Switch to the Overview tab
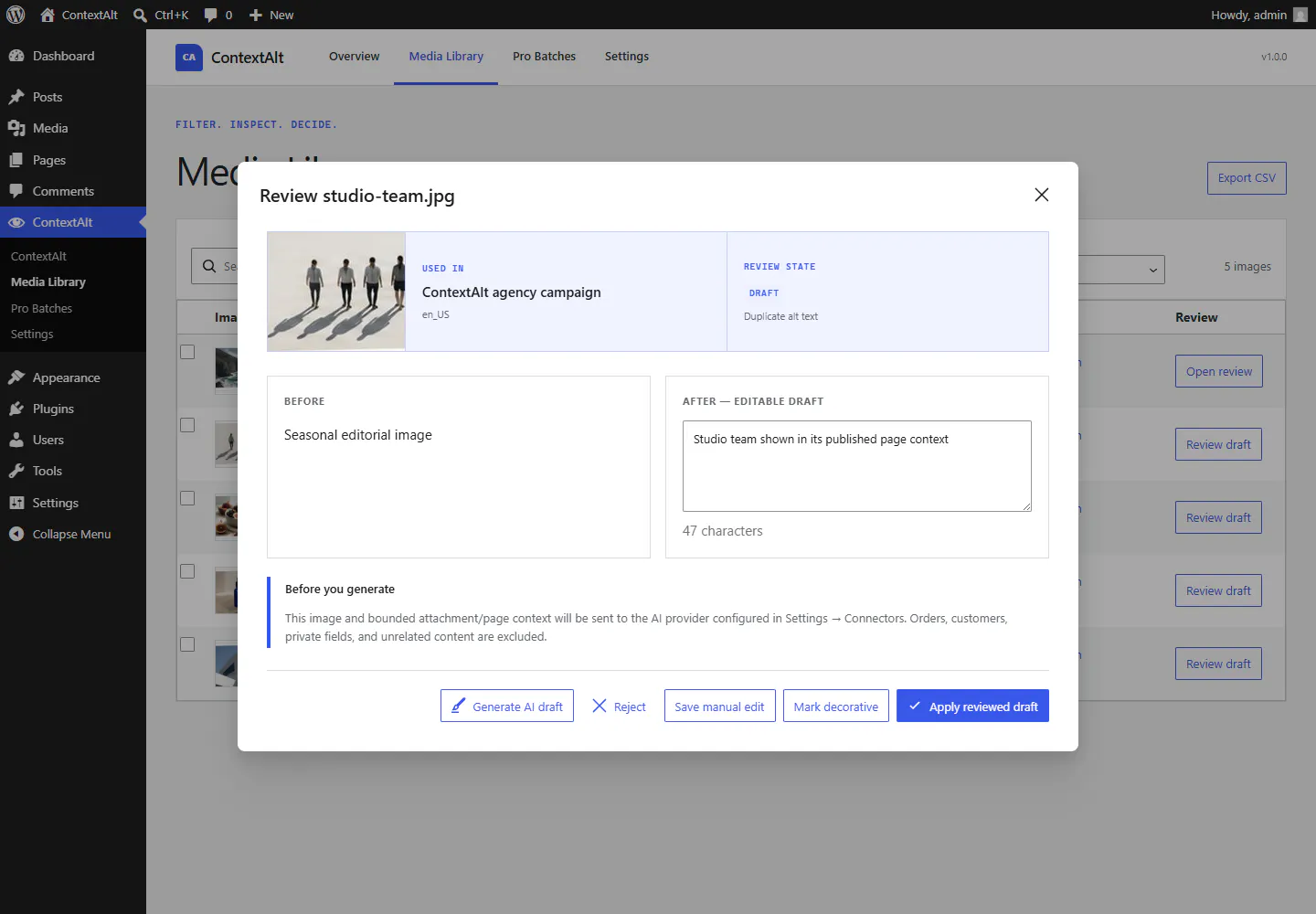 click(x=354, y=57)
